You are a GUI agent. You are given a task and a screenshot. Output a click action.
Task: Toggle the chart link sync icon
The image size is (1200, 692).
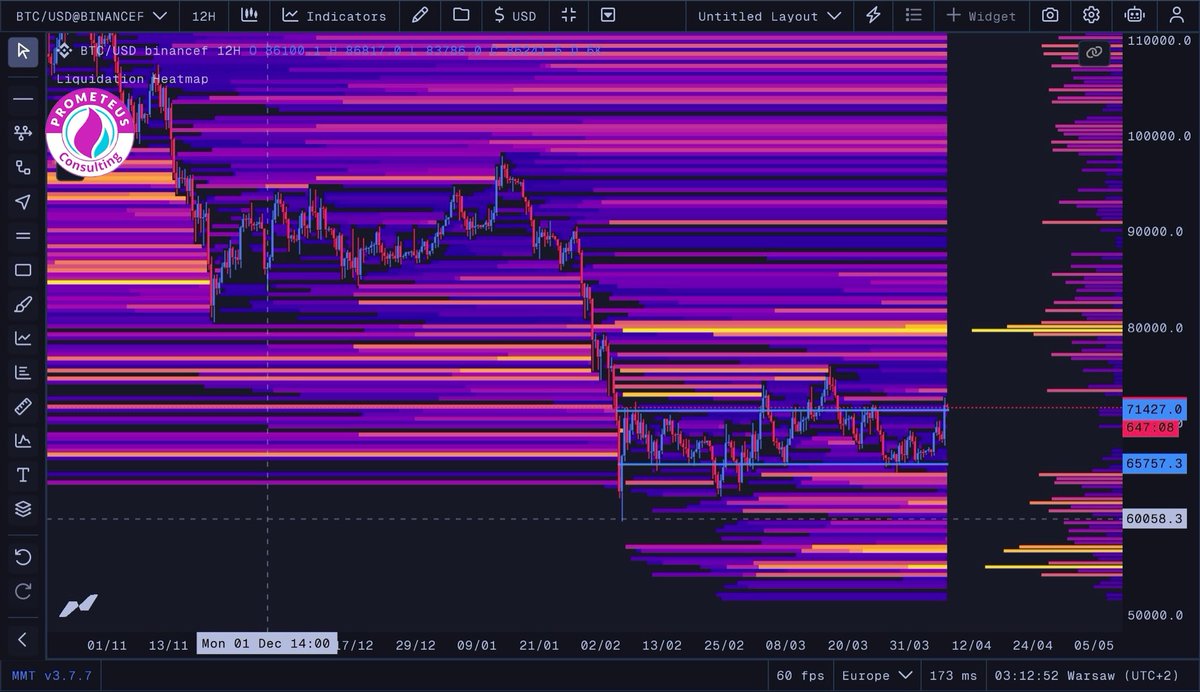[1094, 52]
